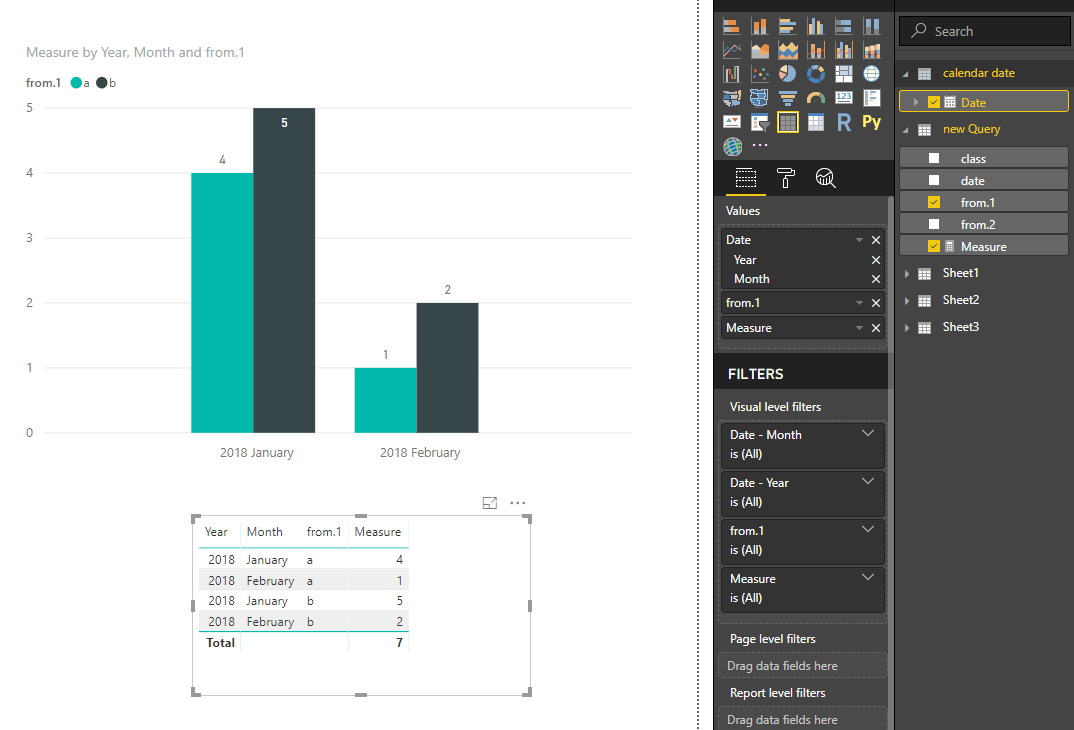Open the Measure value field dropdown
Image resolution: width=1074 pixels, height=730 pixels.
click(859, 328)
